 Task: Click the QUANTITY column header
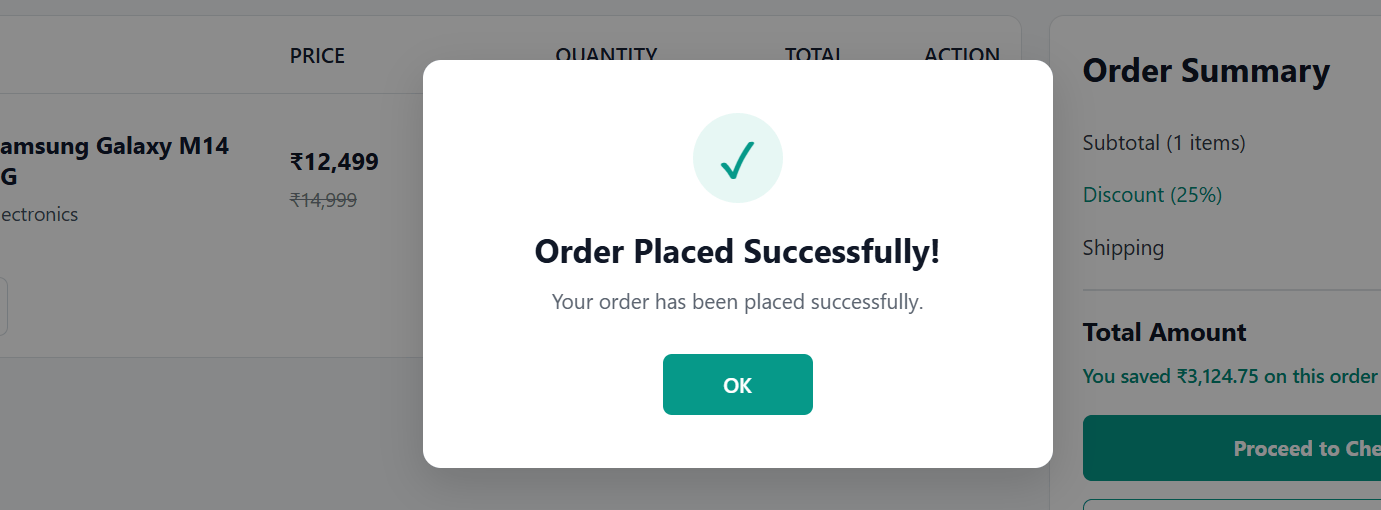[x=606, y=52]
